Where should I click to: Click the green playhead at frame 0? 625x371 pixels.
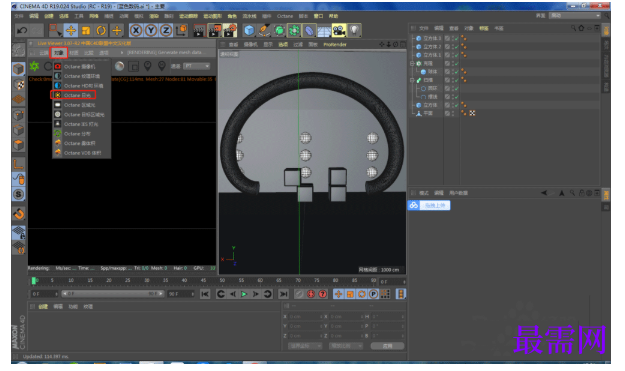point(34,281)
